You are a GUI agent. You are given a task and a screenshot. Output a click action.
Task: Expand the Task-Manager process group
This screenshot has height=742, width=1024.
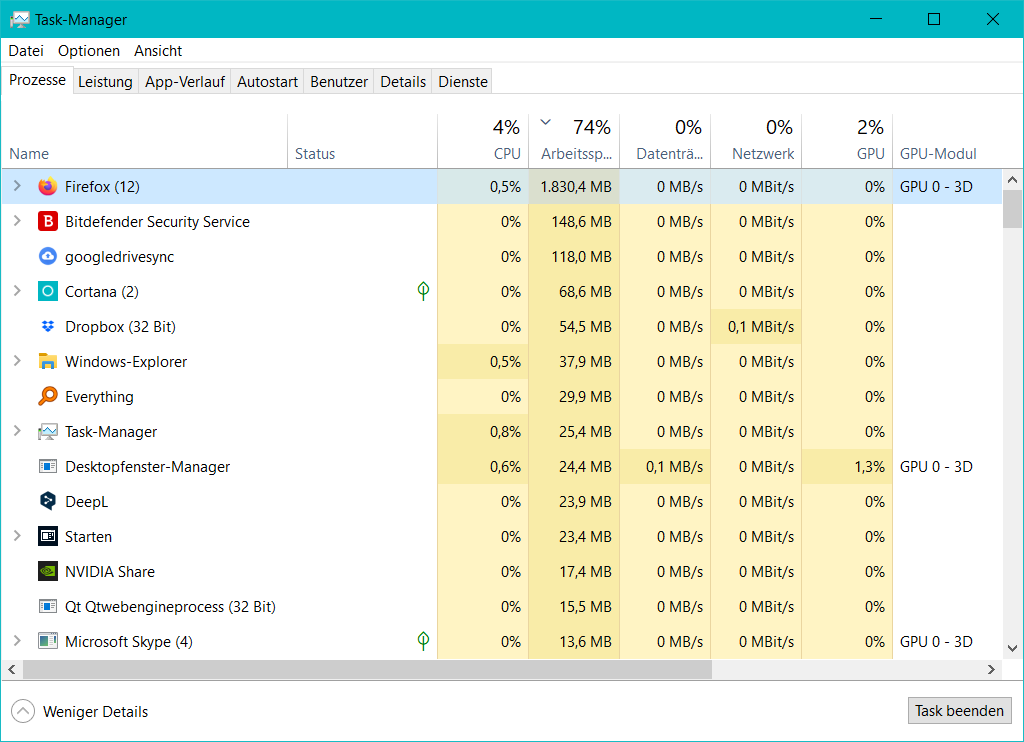tap(17, 431)
